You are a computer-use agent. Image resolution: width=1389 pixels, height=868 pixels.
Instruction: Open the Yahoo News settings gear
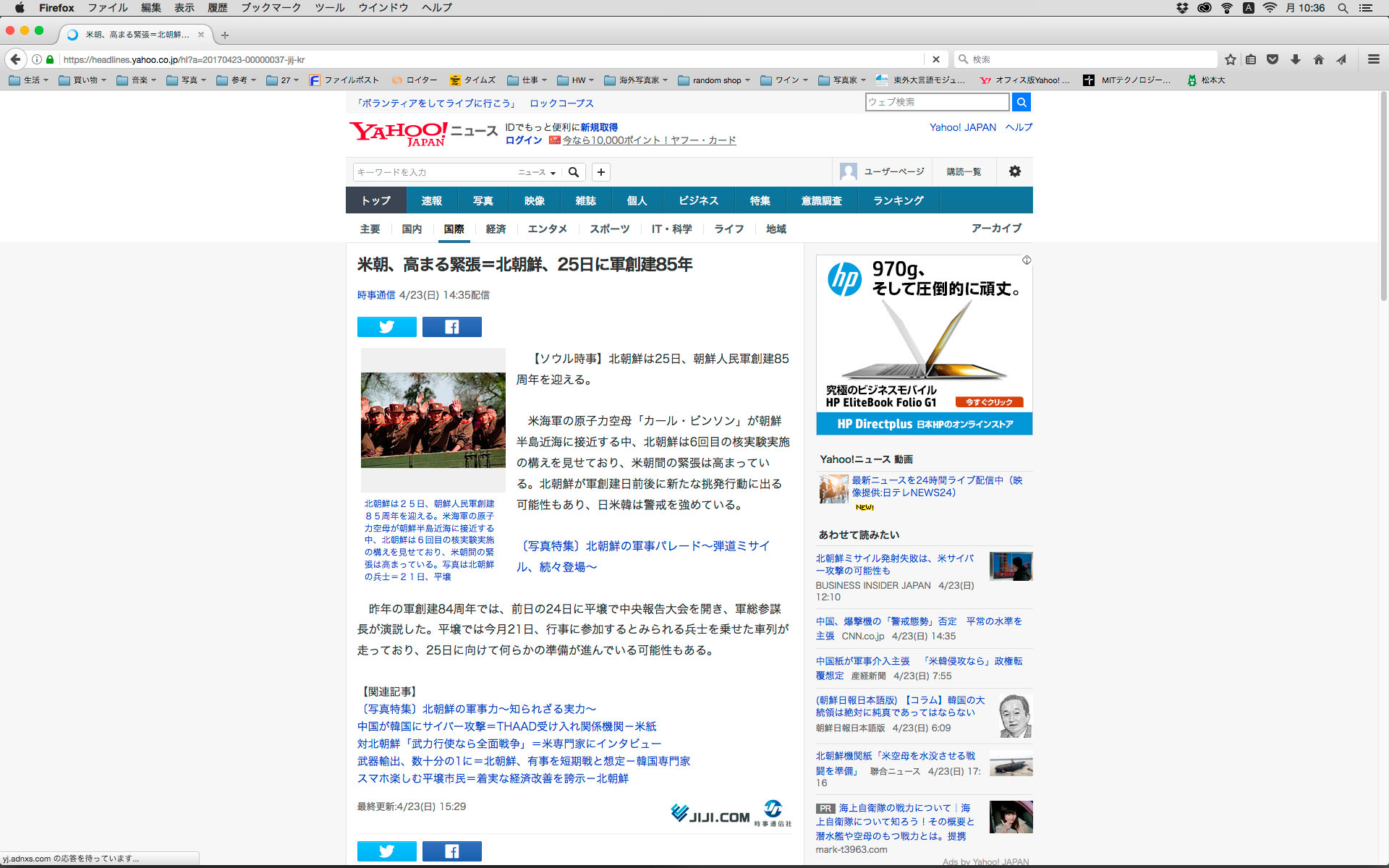tap(1014, 171)
